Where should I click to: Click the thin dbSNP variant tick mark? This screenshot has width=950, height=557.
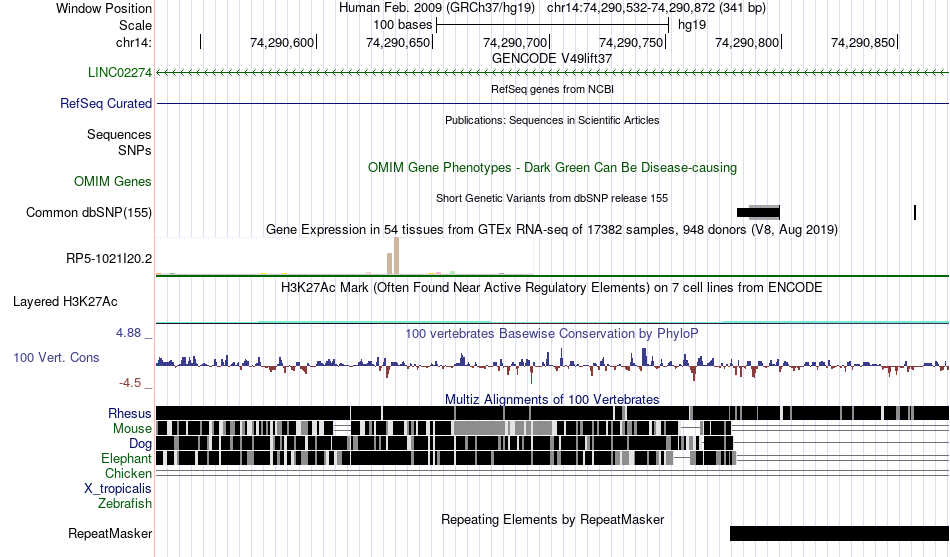(915, 212)
